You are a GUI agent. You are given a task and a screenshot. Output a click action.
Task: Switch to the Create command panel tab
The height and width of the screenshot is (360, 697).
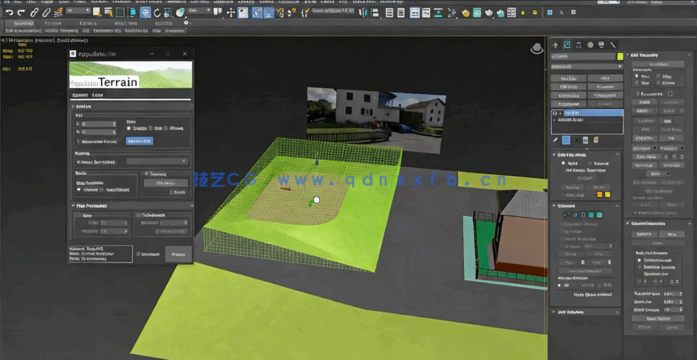pyautogui.click(x=555, y=45)
